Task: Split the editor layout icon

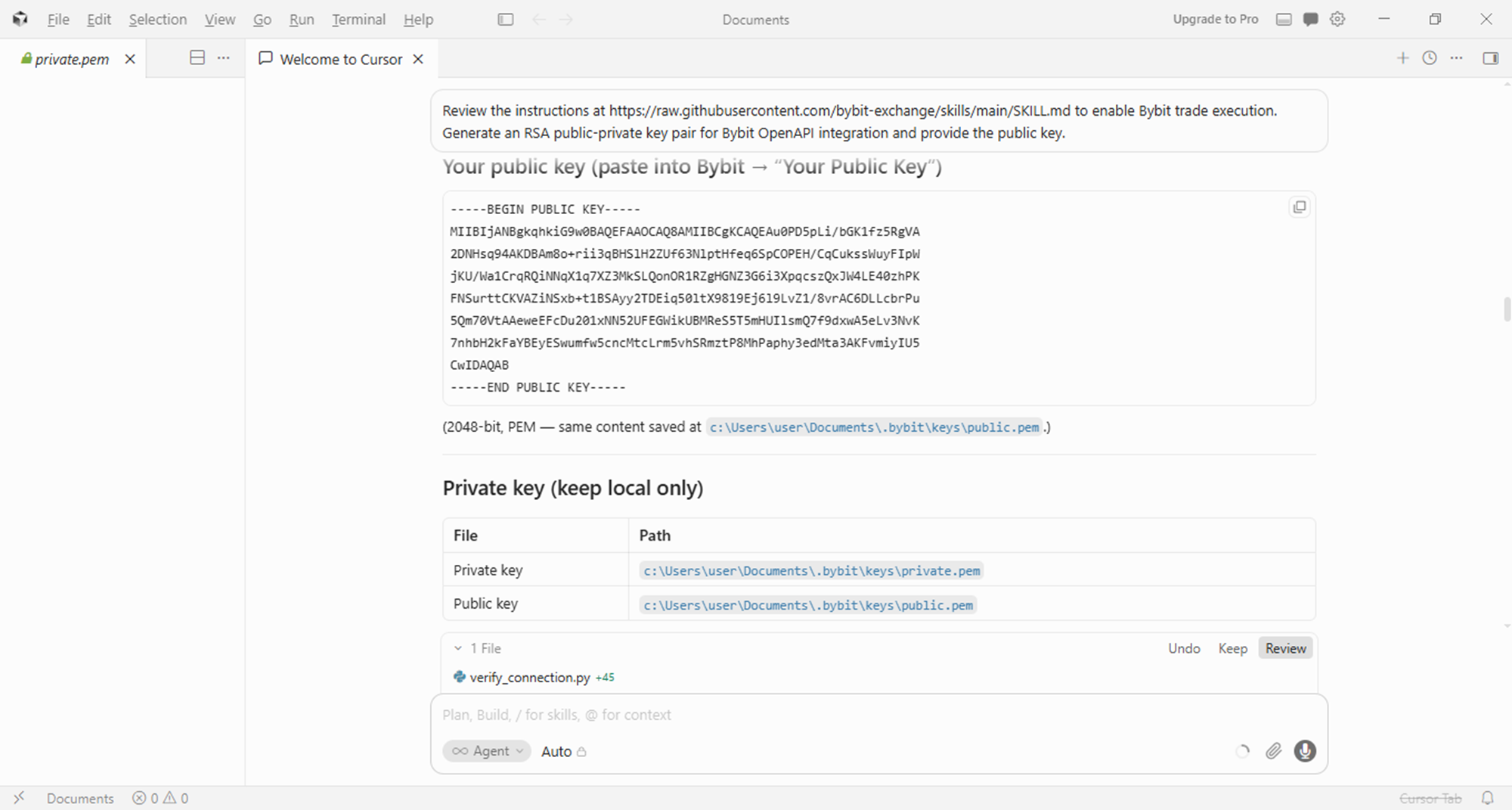Action: click(x=197, y=57)
